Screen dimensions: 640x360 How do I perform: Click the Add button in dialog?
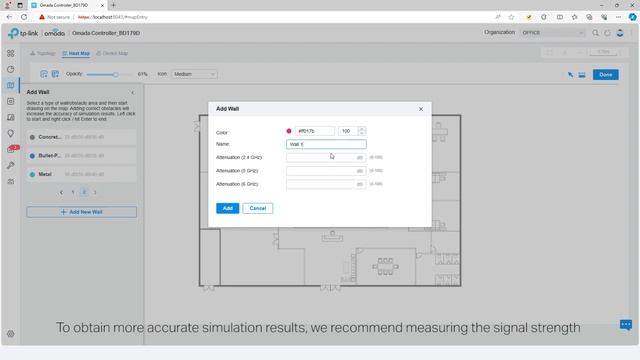(227, 208)
